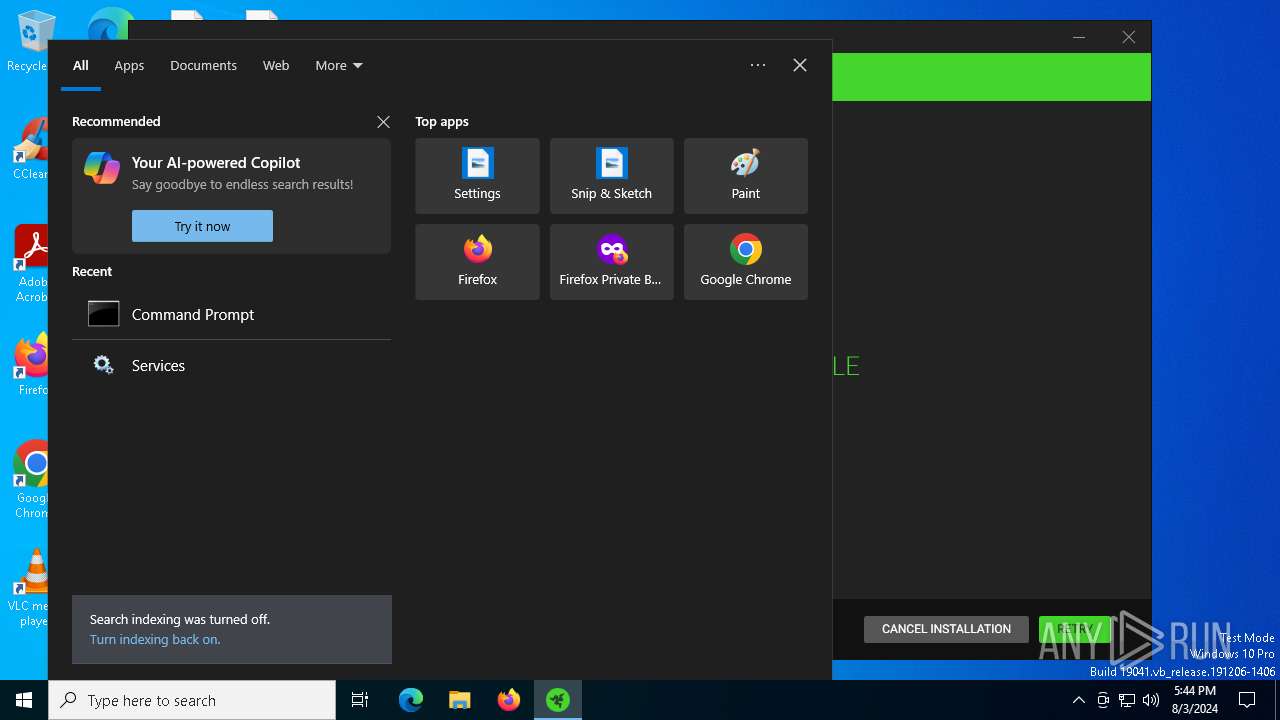Switch to the Apps search tab
The height and width of the screenshot is (720, 1280).
129,65
